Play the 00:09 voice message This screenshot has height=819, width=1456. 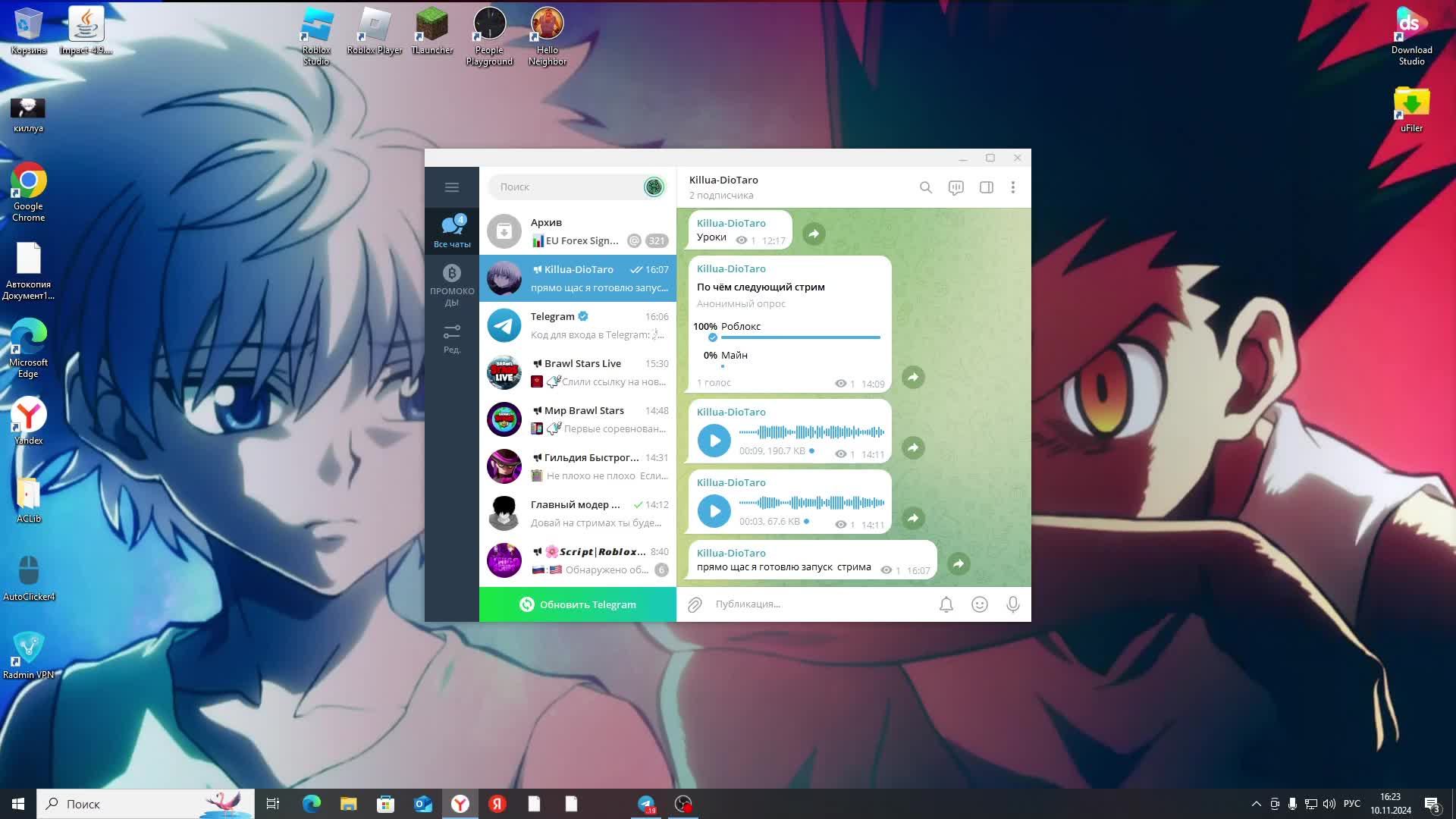click(x=714, y=441)
